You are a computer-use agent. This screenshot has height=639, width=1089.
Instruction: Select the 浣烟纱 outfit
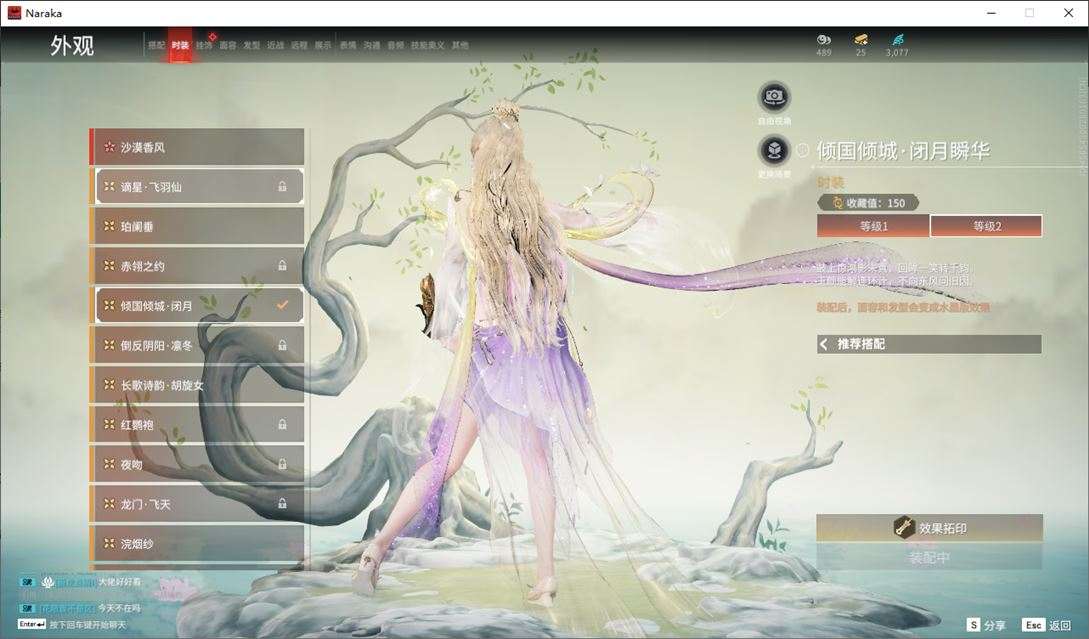coord(197,543)
